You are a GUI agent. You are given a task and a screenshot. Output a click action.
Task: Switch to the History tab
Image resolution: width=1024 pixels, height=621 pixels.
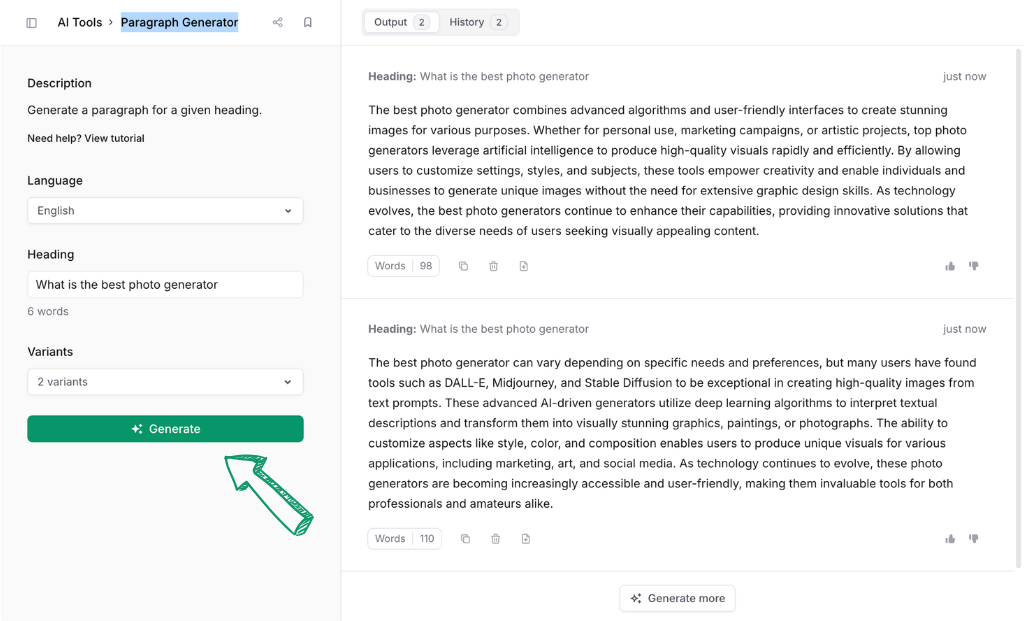[477, 22]
